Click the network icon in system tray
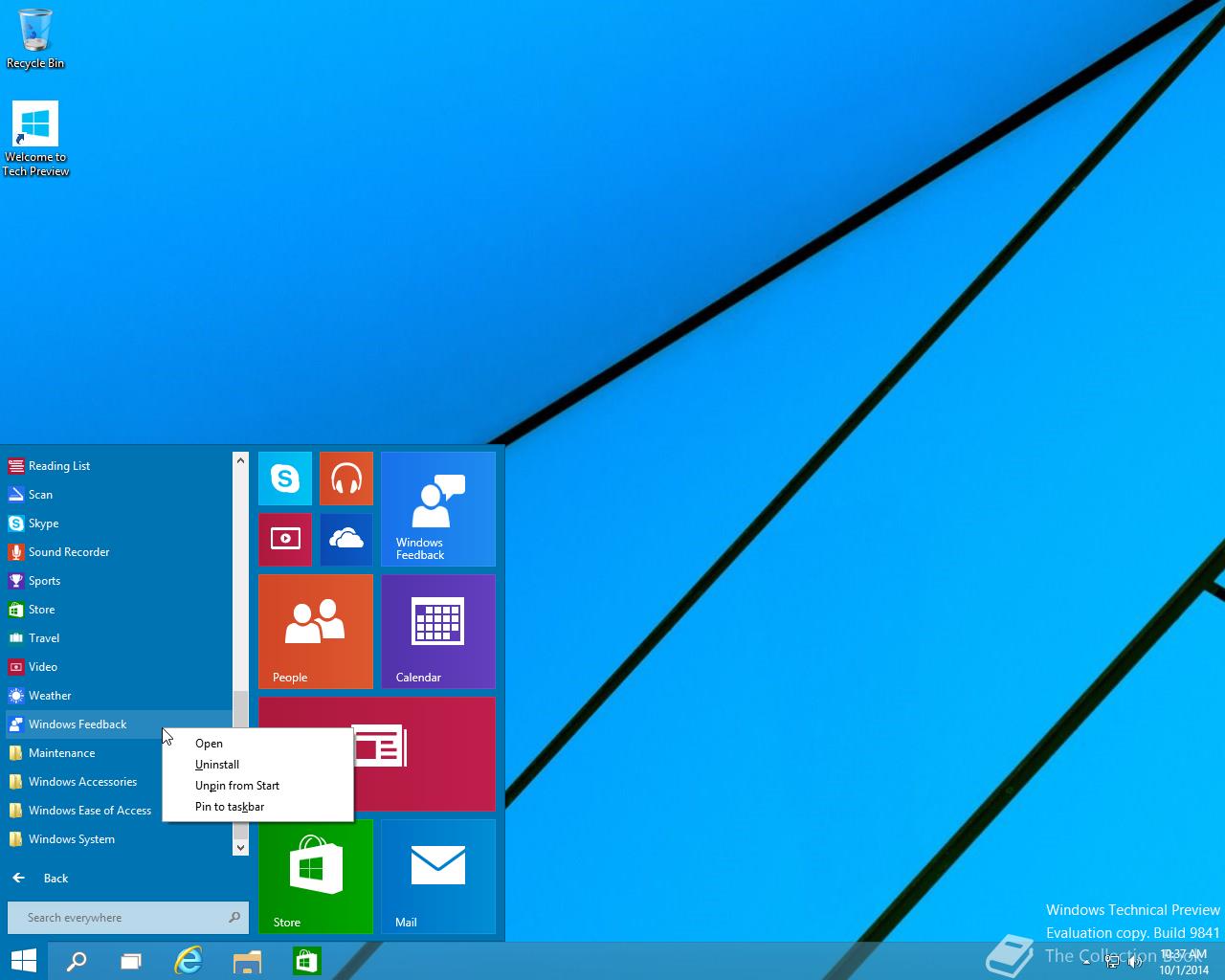Screen dimensions: 1225x980 tap(1112, 963)
